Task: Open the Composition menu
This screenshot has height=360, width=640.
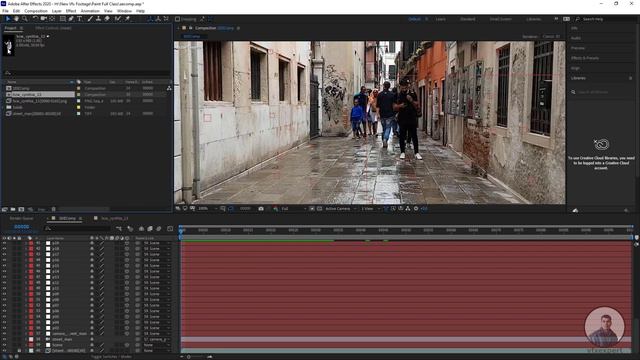Action: 36,11
